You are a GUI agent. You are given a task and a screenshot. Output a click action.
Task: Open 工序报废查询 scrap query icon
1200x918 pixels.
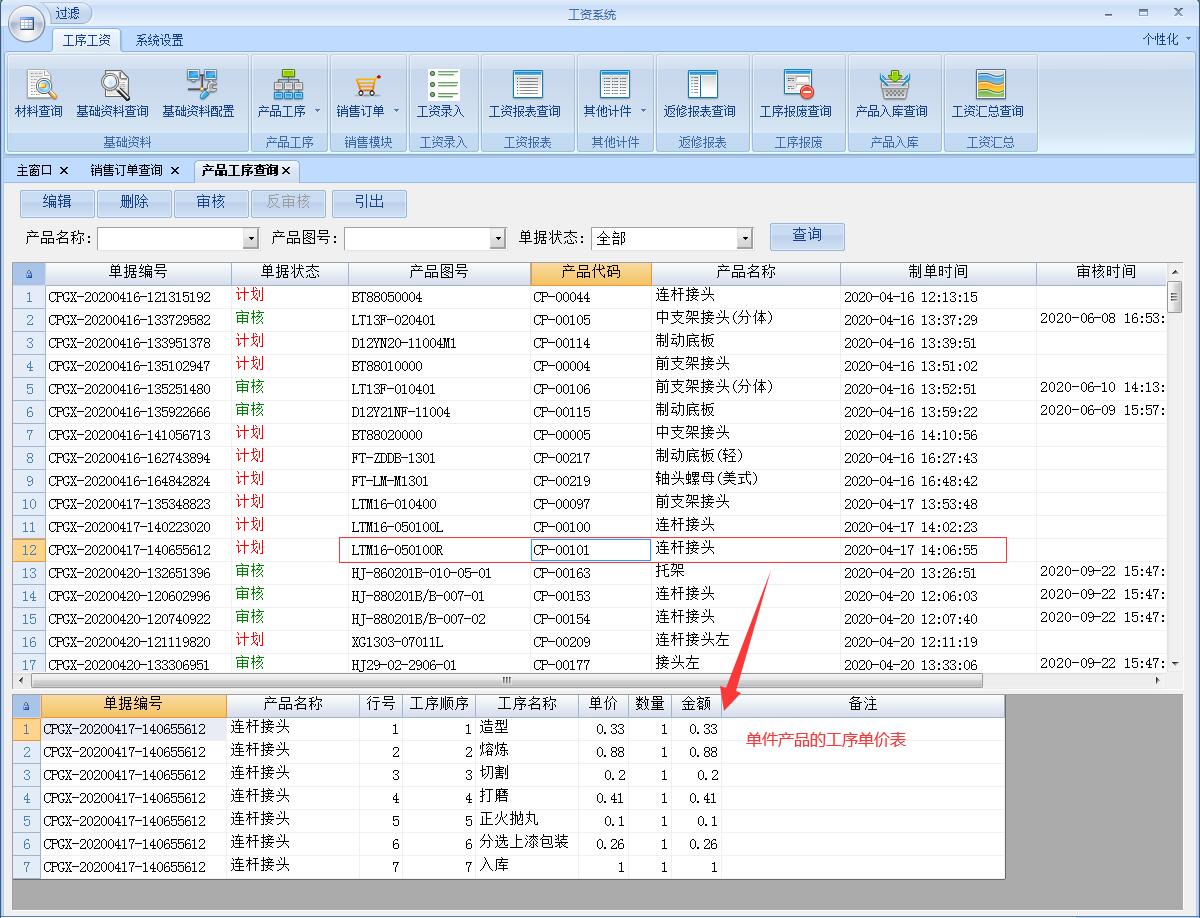point(796,86)
